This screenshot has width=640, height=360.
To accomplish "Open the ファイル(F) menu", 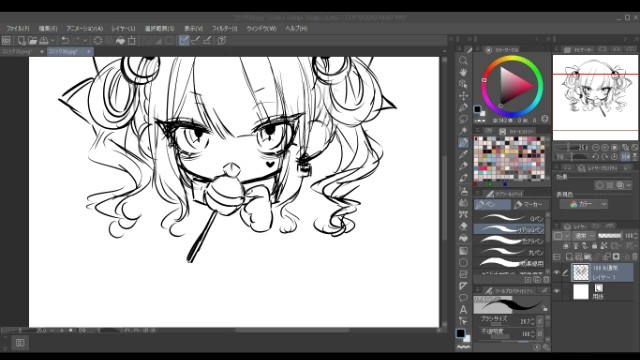I will (x=18, y=29).
